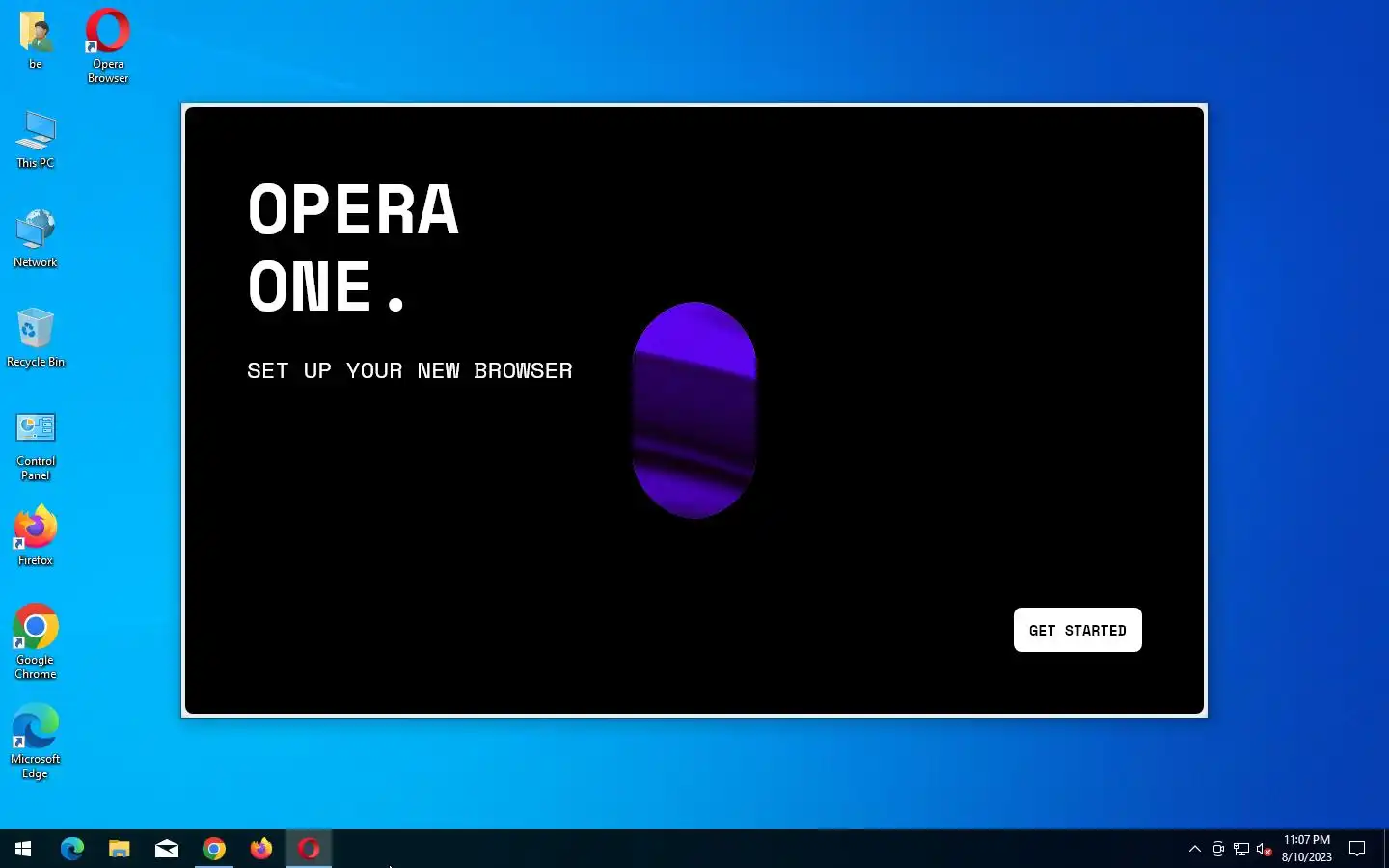Select the Firefox desktop shortcut

tap(36, 535)
